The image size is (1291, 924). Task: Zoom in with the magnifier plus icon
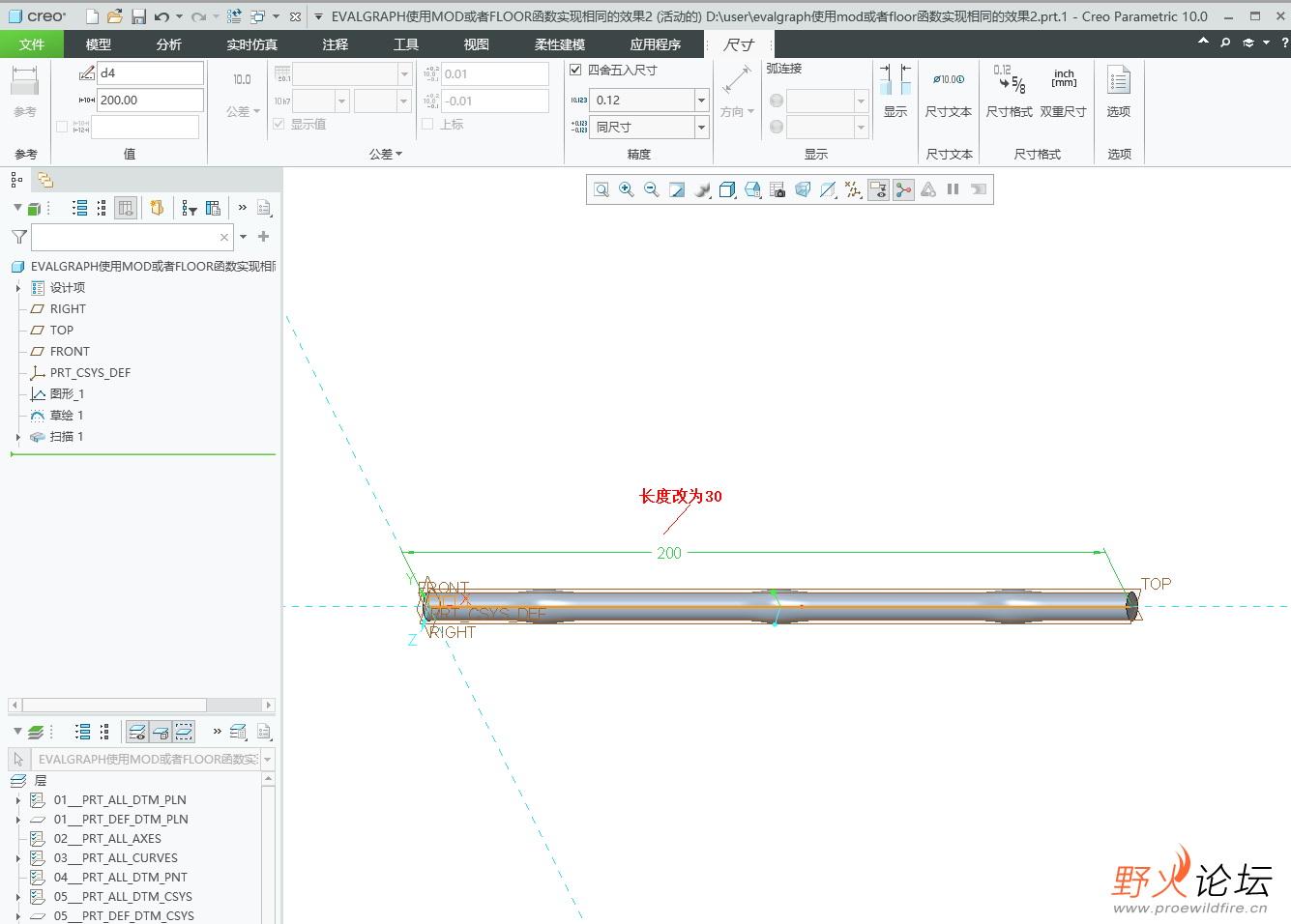click(x=627, y=189)
